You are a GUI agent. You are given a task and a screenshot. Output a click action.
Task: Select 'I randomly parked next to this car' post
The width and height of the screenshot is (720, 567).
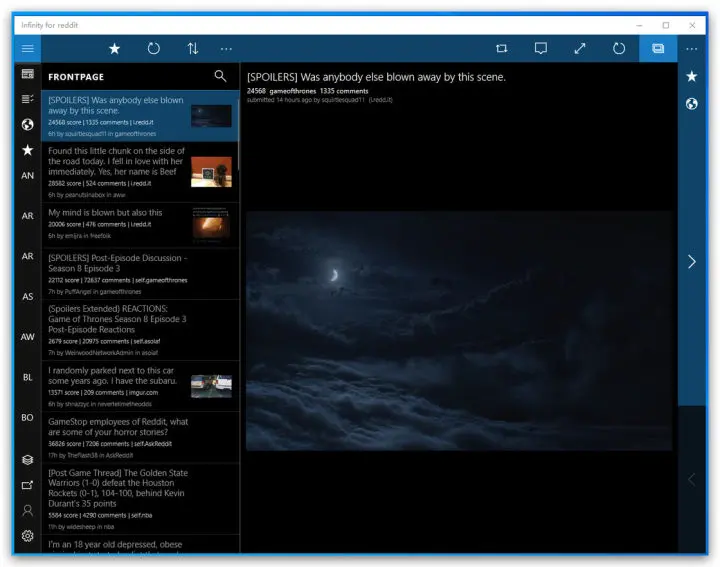(x=140, y=386)
